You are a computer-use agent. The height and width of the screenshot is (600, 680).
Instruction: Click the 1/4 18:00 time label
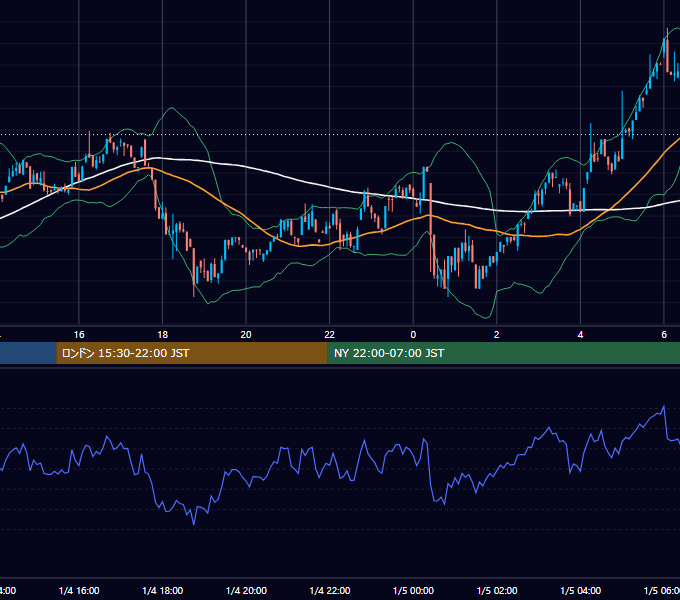point(163,591)
